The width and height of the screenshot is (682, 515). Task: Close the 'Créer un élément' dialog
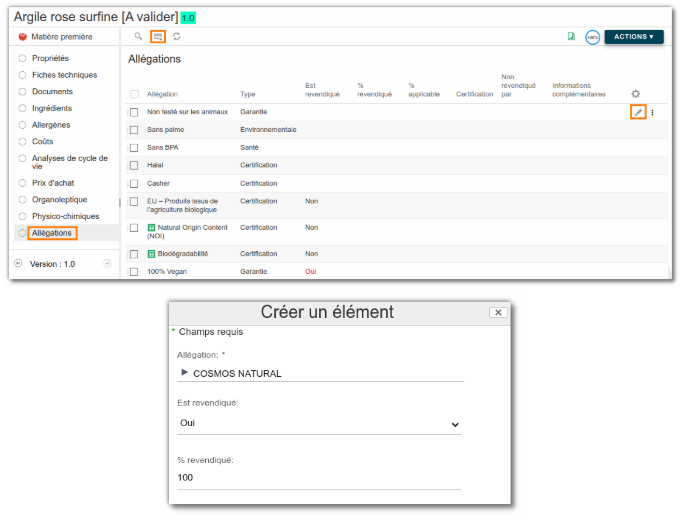(497, 312)
